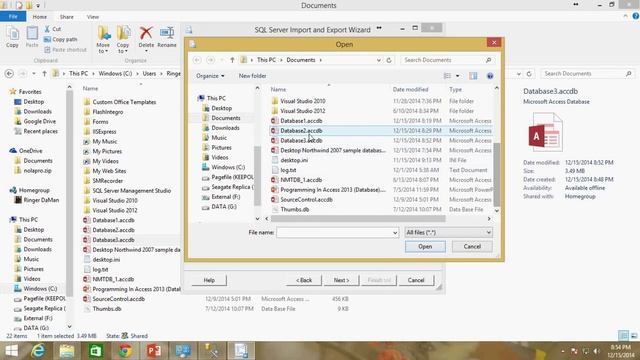Click Cancel in the Open dialog
The image size is (640, 360).
pos(472,247)
